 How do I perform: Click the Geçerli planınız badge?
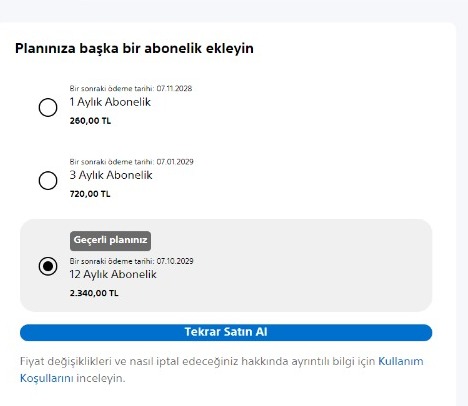[x=110, y=241]
